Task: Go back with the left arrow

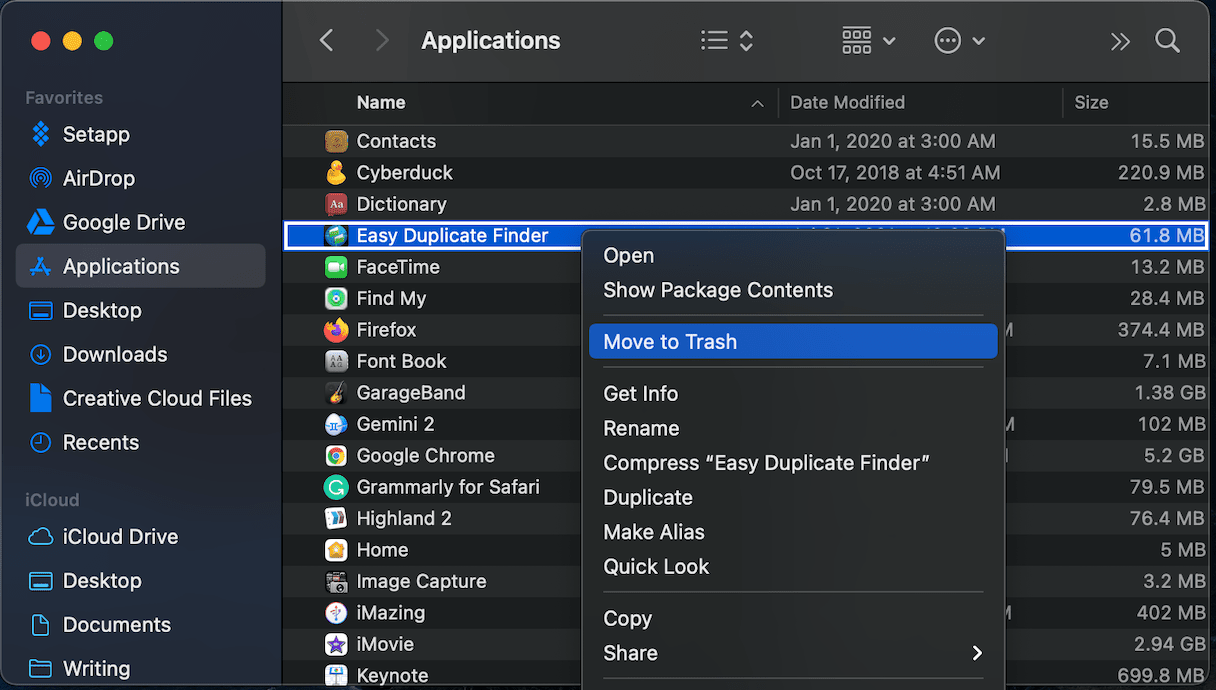Action: [x=326, y=40]
